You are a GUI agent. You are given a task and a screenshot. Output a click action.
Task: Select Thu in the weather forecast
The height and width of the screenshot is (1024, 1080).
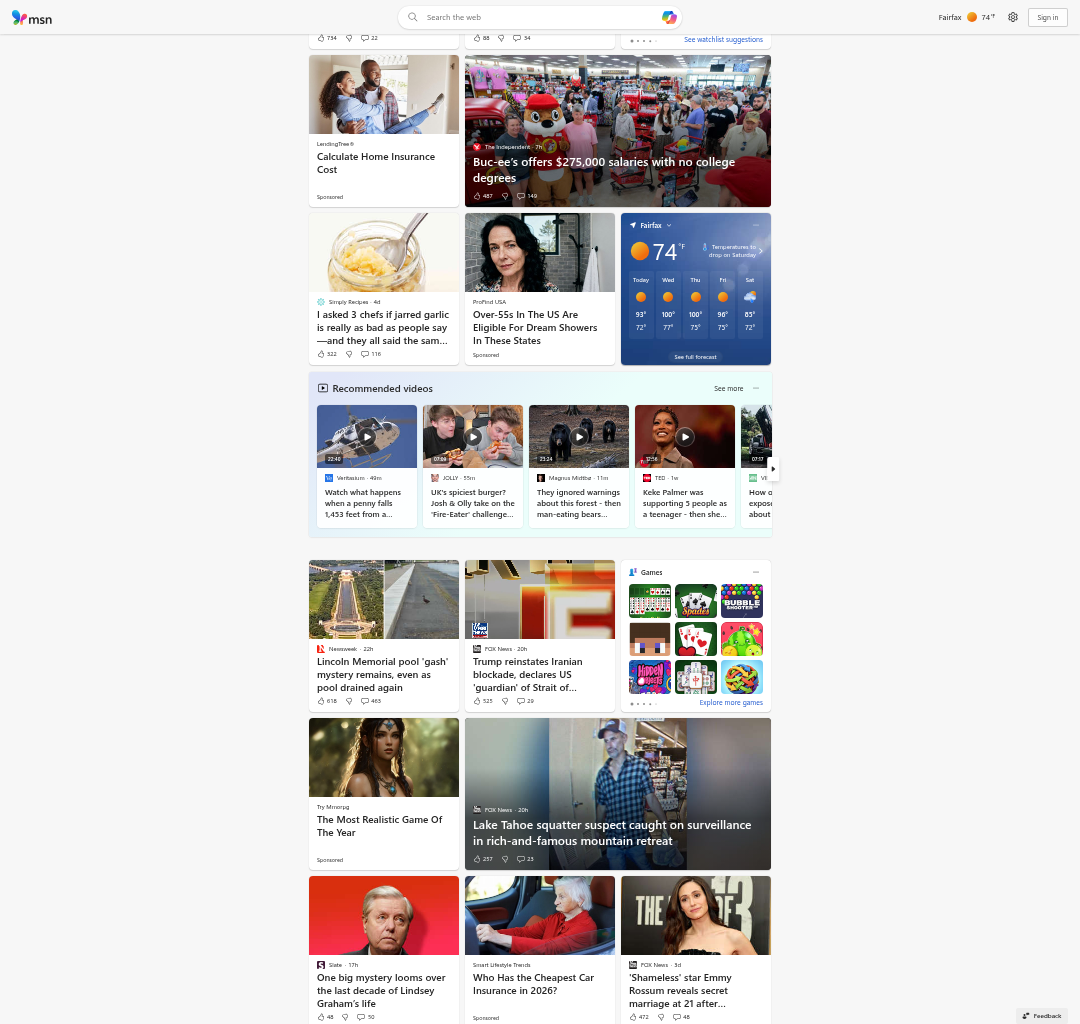(x=696, y=304)
